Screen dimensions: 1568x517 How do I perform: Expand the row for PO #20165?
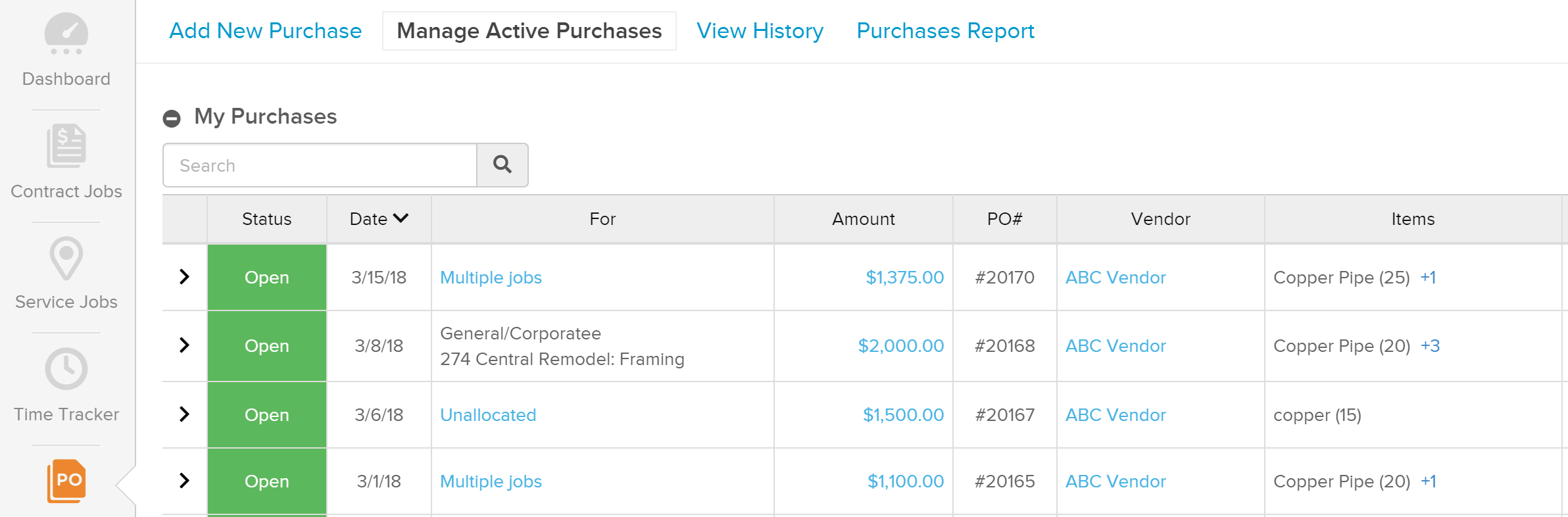point(185,481)
